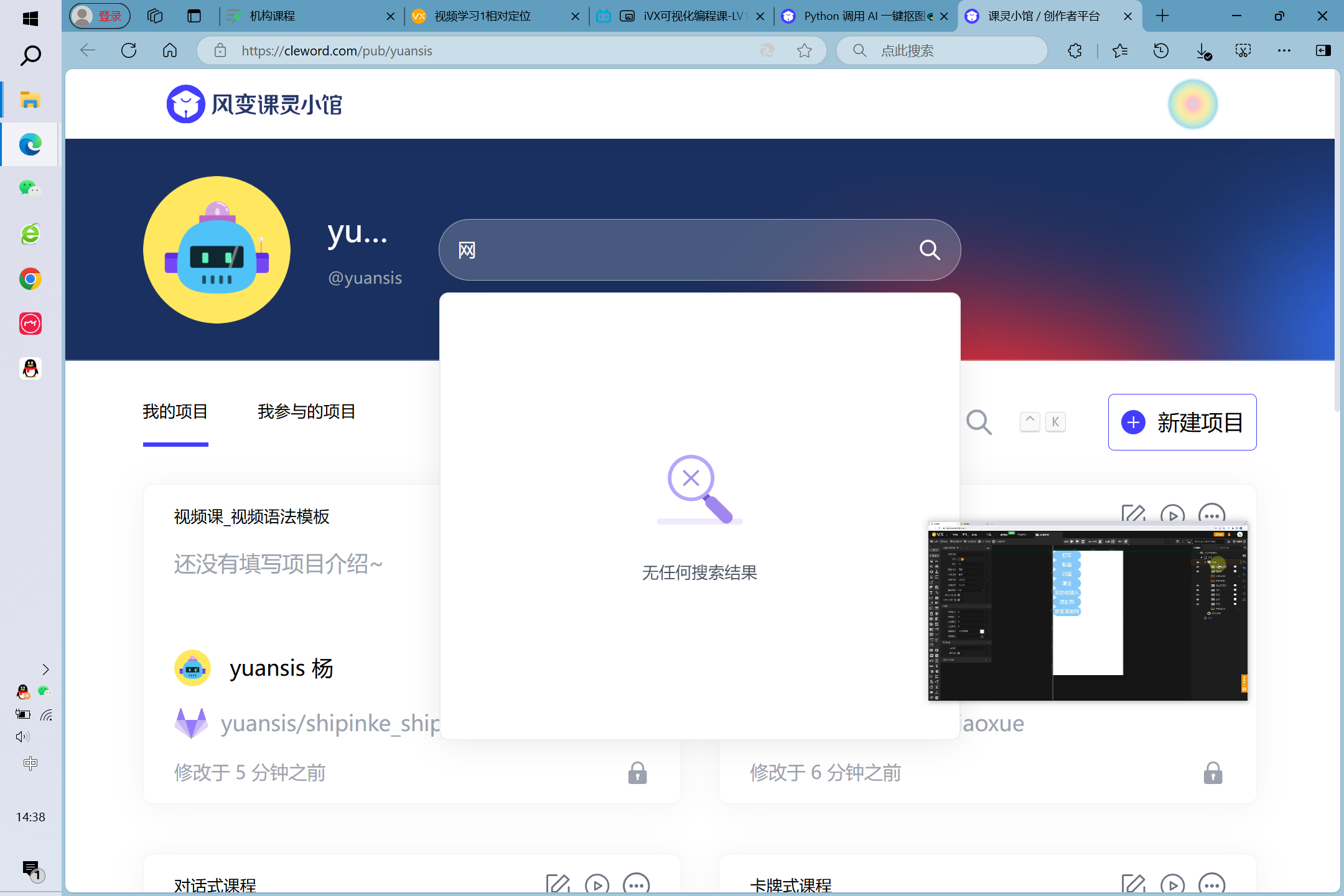The height and width of the screenshot is (896, 1344).
Task: Open workspaces icon in title bar
Action: tap(155, 16)
